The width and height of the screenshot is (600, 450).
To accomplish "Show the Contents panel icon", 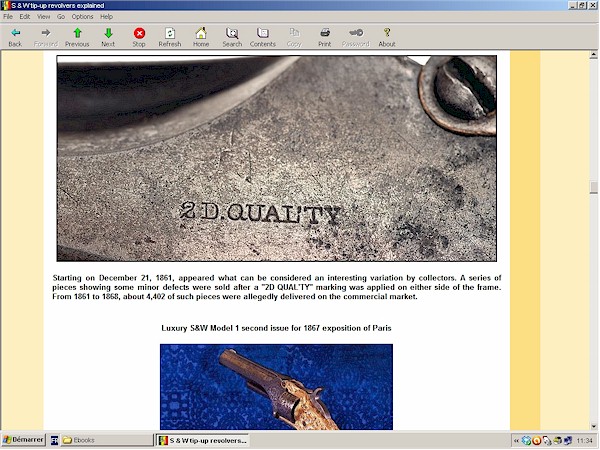I will pos(263,33).
